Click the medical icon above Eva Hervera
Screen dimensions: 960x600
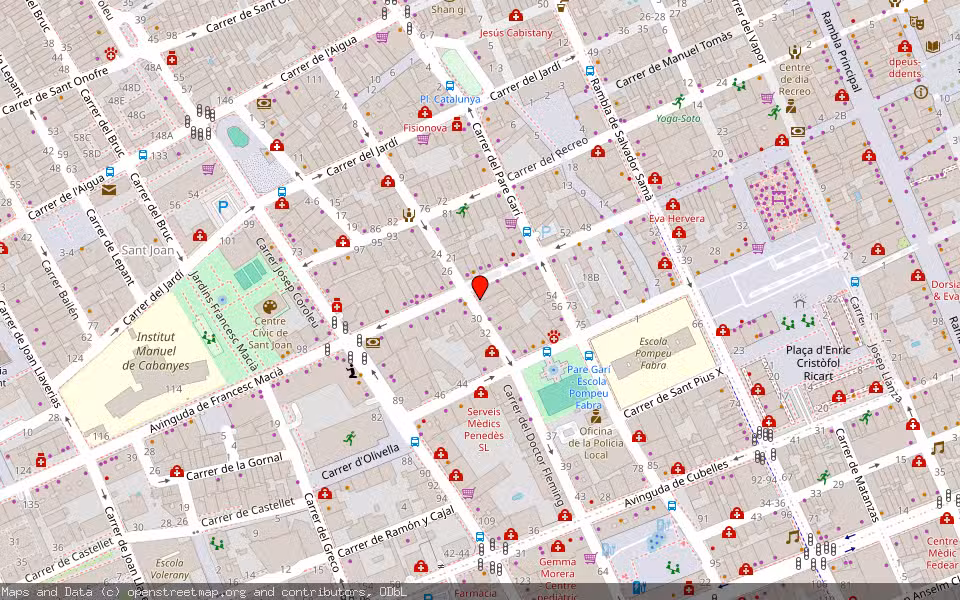click(673, 204)
